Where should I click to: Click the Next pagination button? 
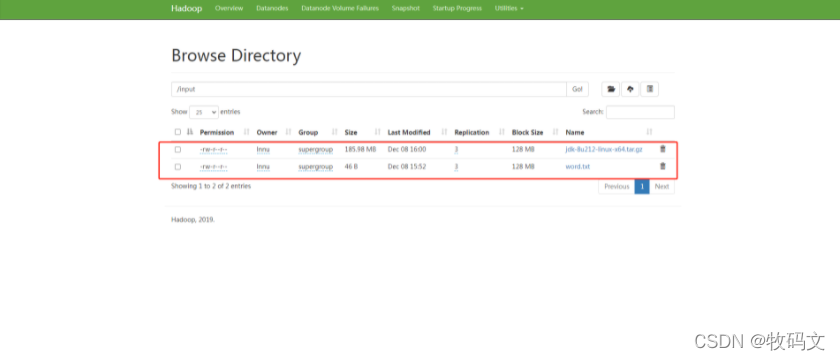pos(662,186)
